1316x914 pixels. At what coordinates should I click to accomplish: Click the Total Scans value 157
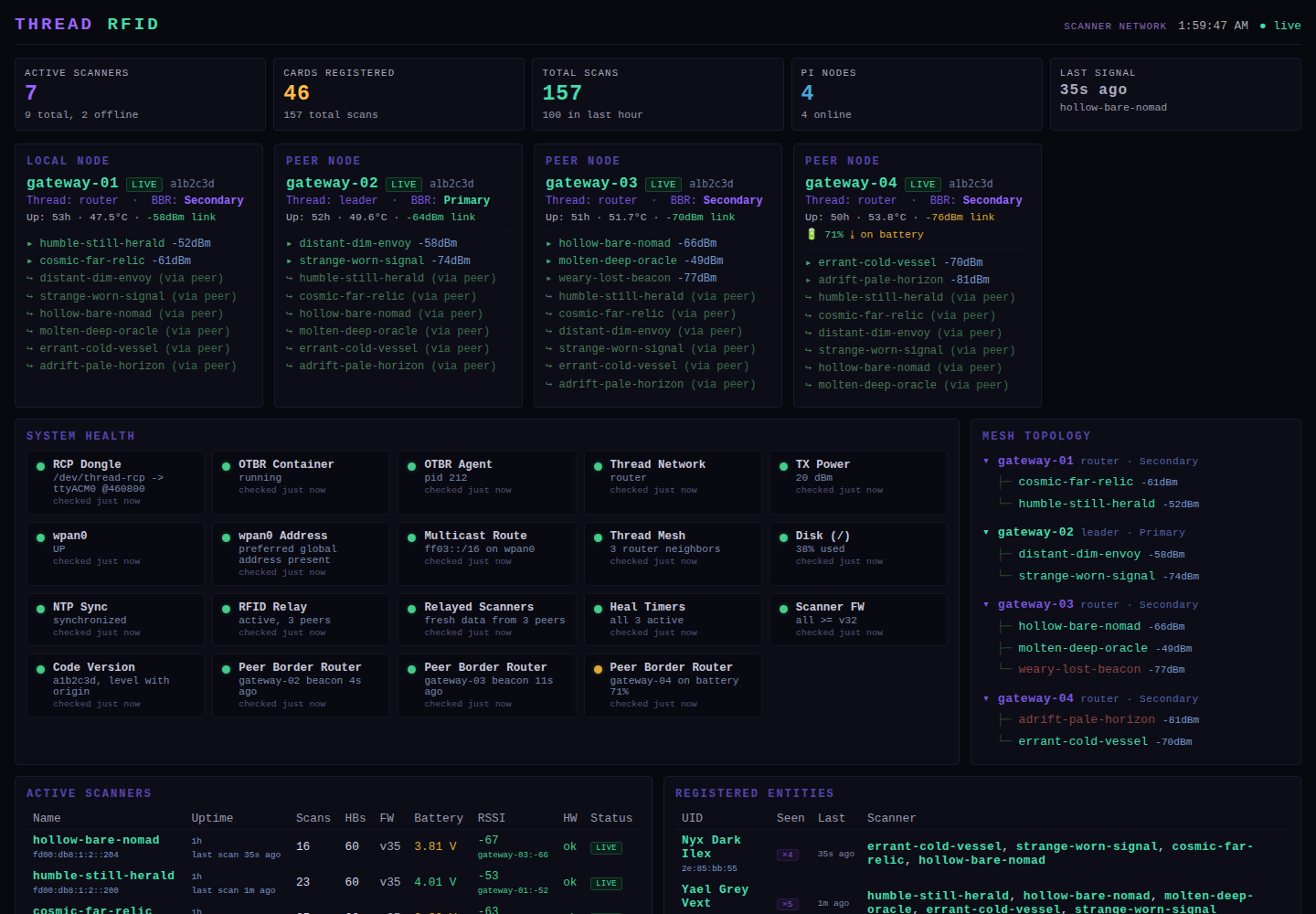click(562, 93)
